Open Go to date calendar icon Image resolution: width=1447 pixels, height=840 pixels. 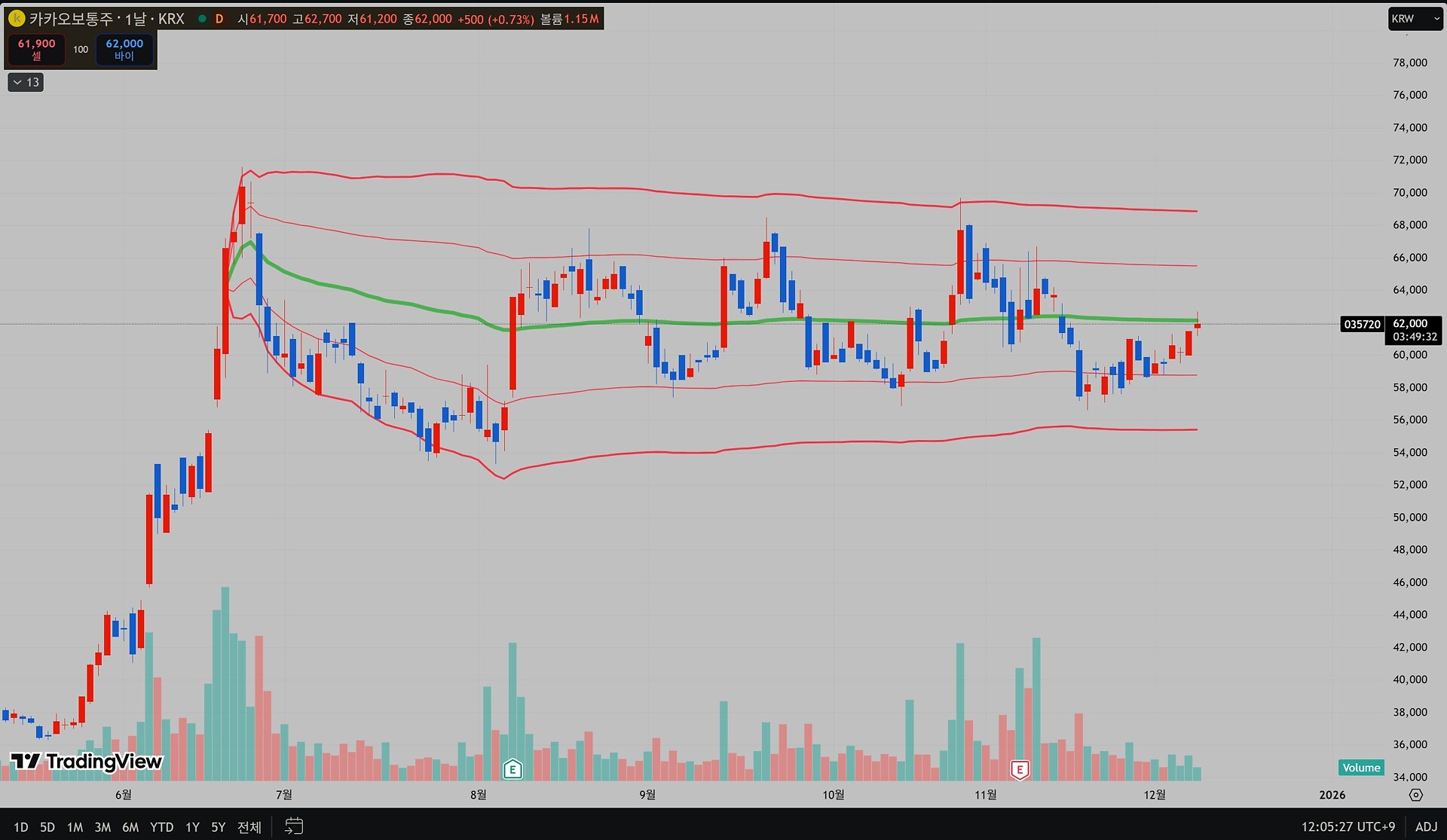[x=294, y=826]
